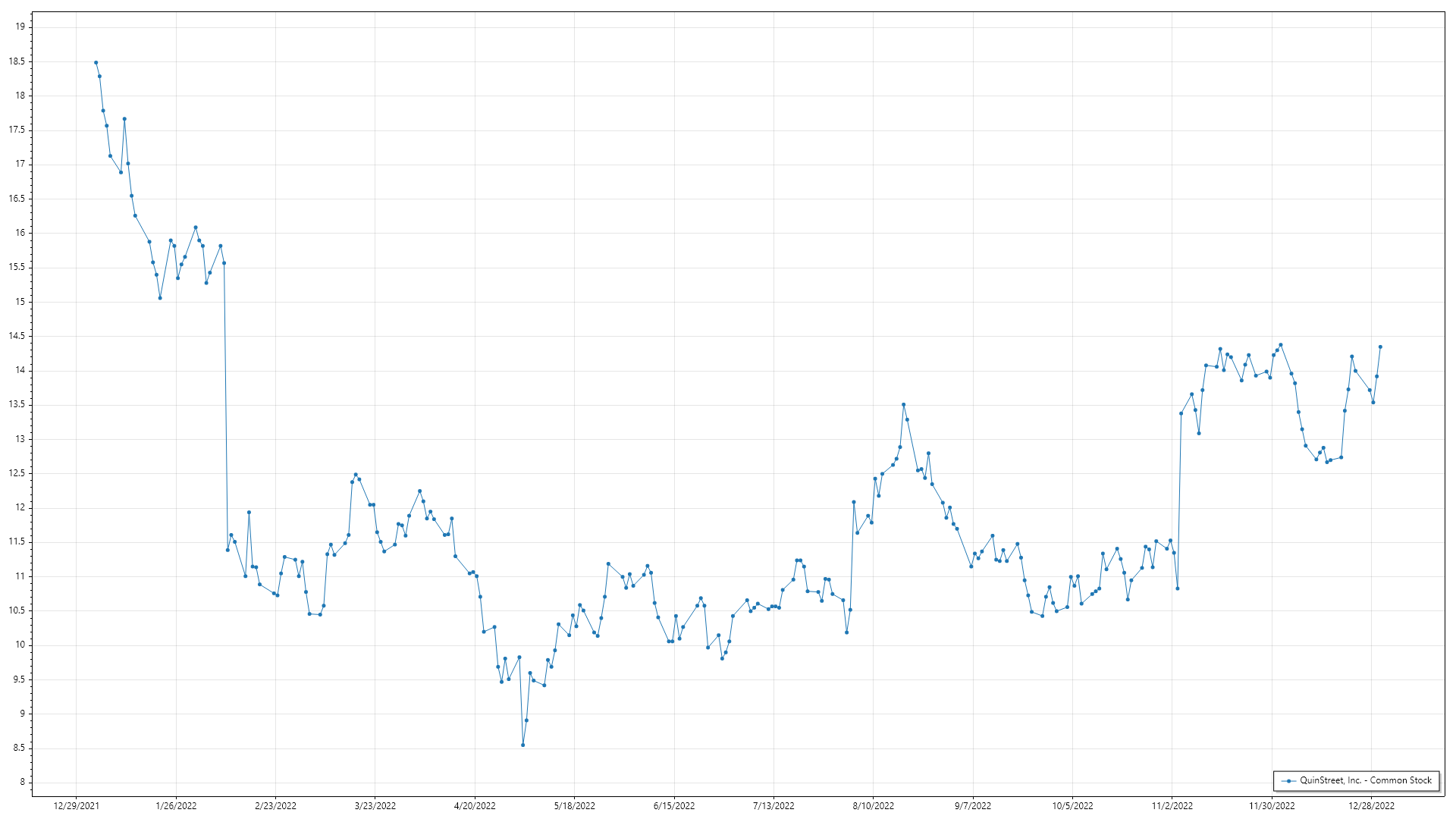Select the lowest data point near 8.5
This screenshot has width=1456, height=819.
[x=522, y=745]
